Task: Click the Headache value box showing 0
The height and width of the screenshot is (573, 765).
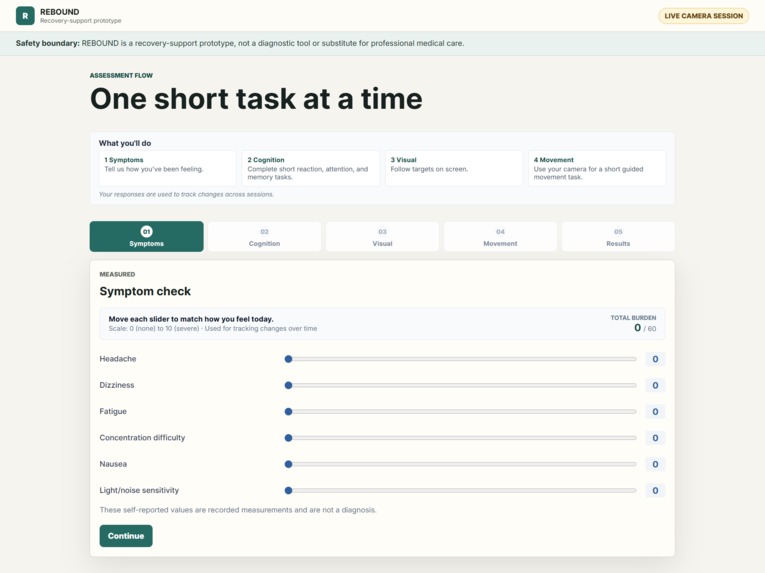Action: [655, 359]
